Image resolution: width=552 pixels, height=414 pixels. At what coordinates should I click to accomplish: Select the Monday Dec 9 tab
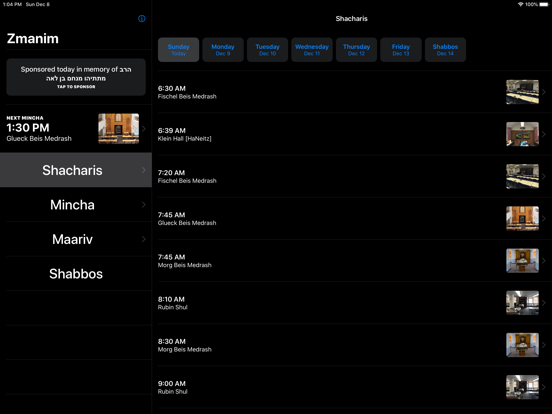point(223,50)
